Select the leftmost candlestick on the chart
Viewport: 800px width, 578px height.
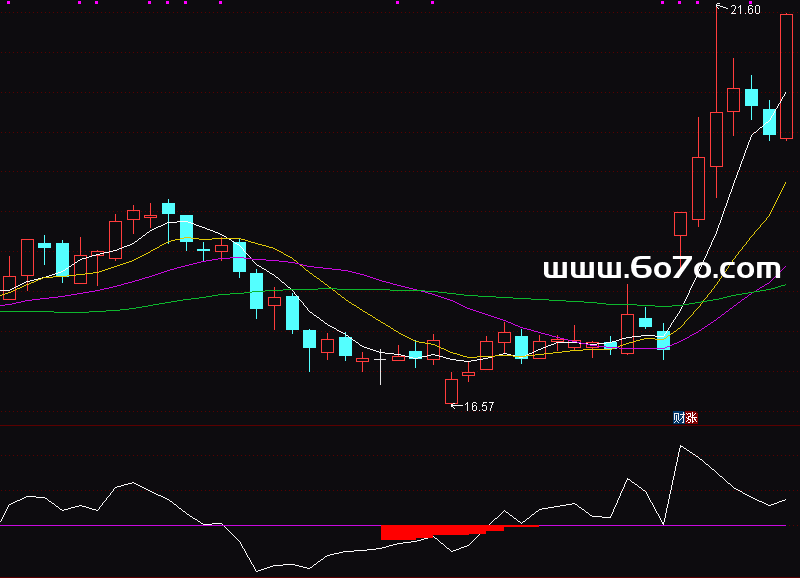click(x=9, y=287)
